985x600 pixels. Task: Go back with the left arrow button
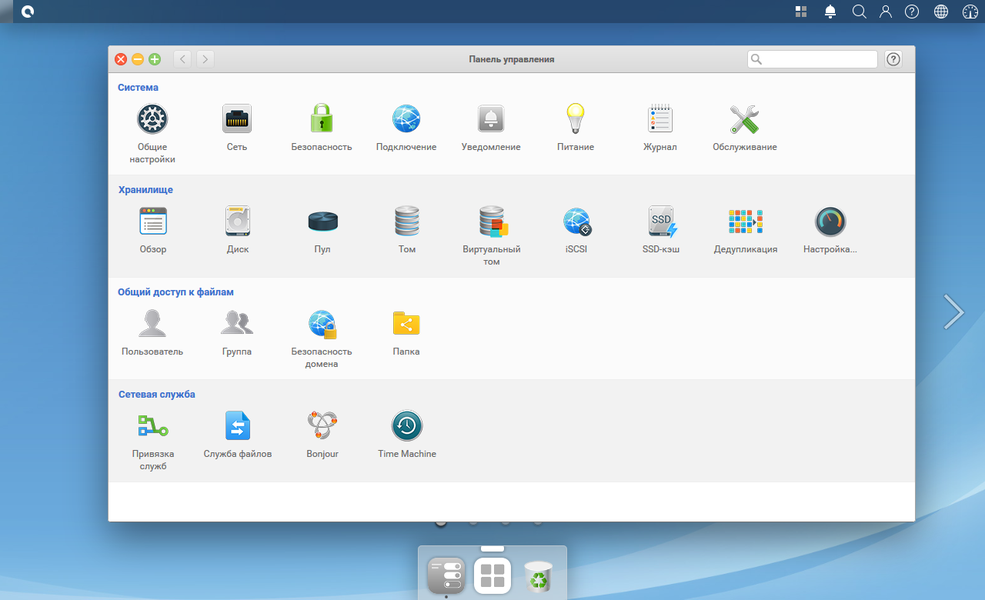pos(183,59)
